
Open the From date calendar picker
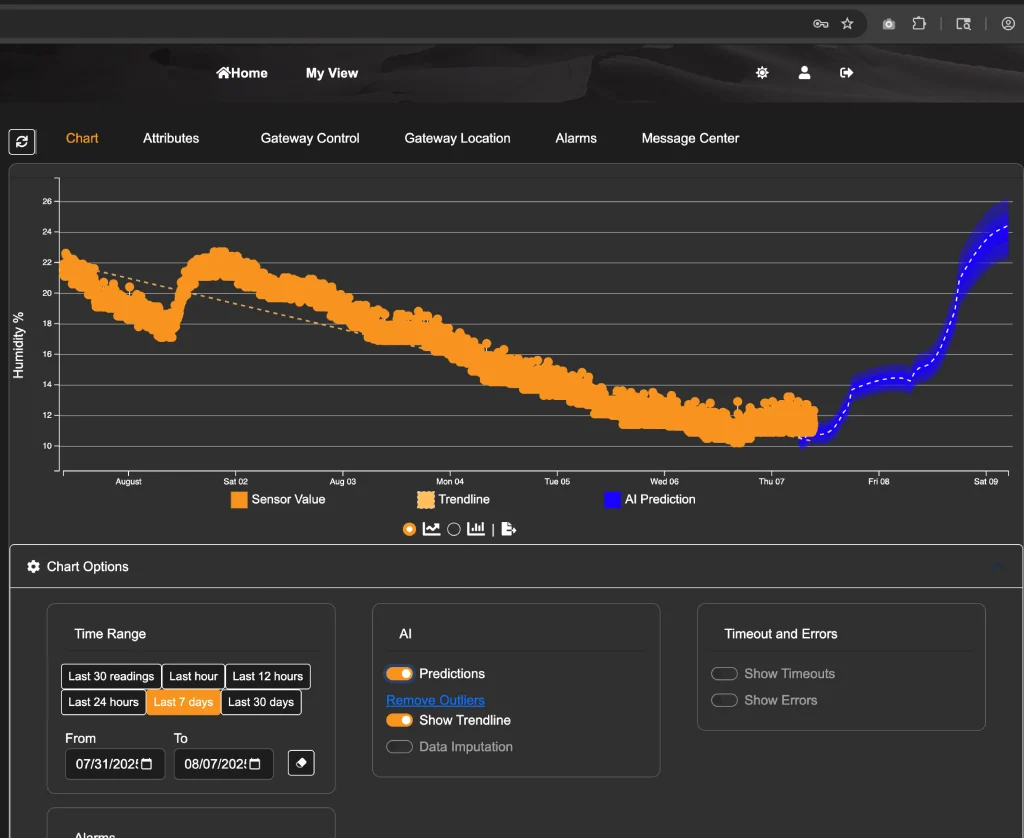point(147,764)
